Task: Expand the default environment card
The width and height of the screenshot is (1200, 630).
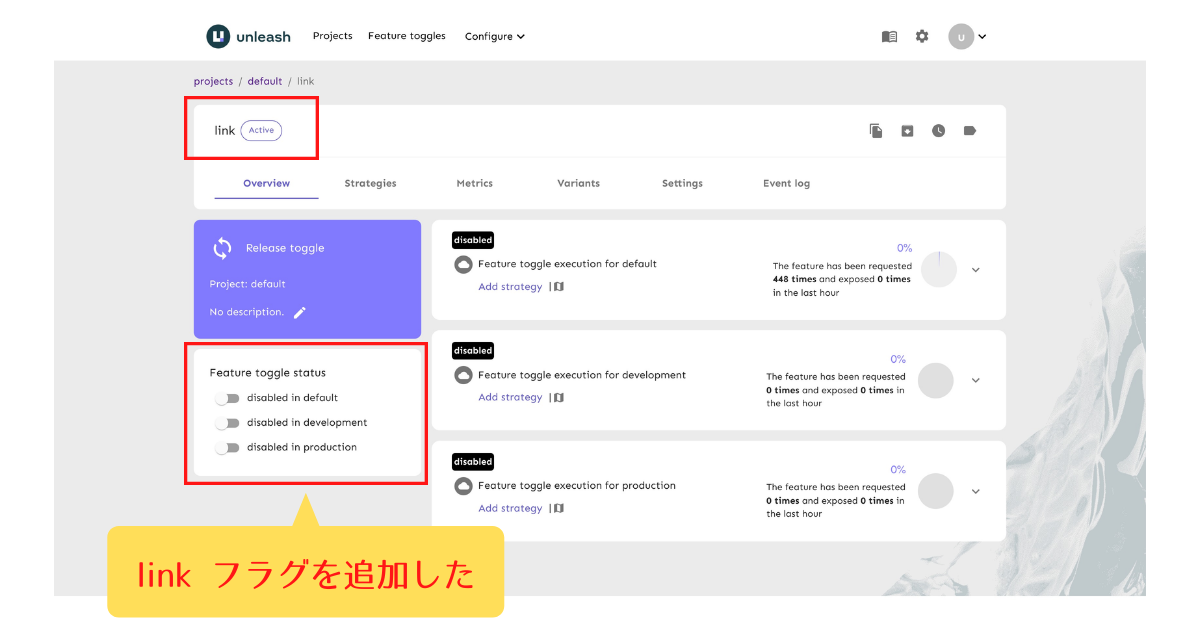Action: click(976, 270)
